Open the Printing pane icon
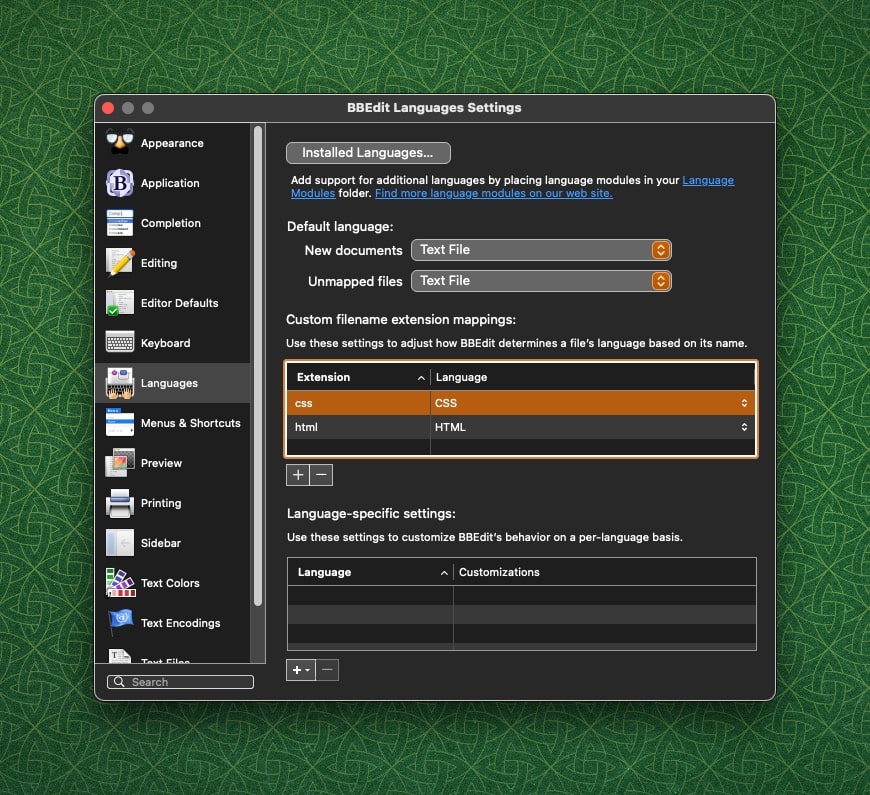This screenshot has width=870, height=795. [x=120, y=503]
